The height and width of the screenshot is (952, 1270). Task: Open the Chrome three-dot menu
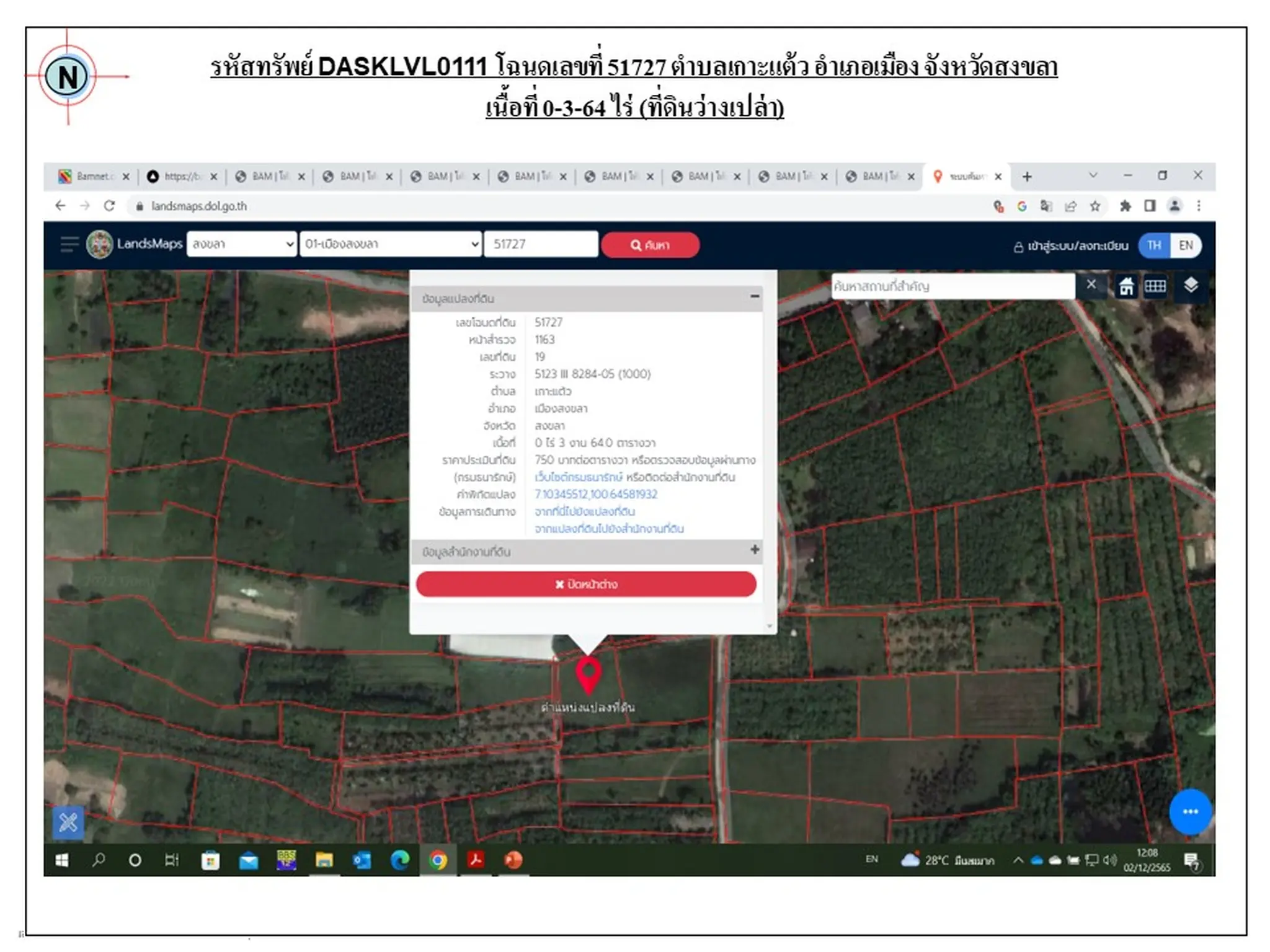tap(1199, 206)
